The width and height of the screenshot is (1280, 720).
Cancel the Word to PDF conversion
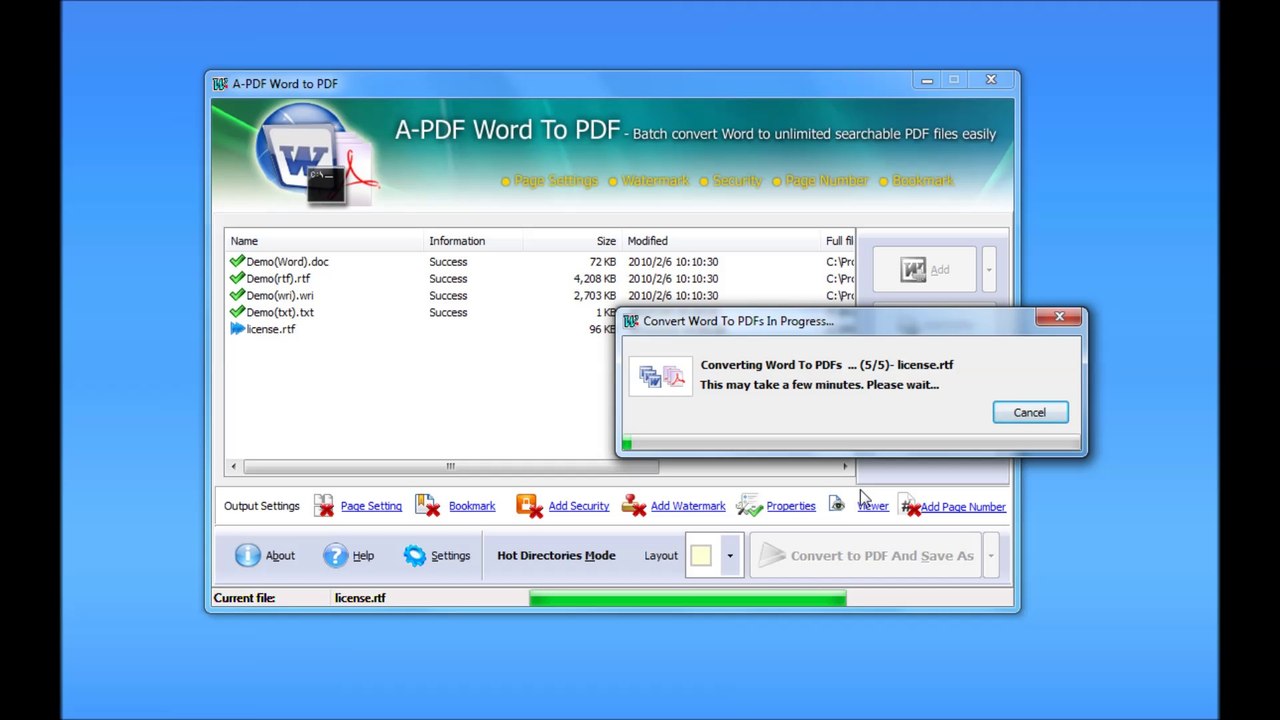tap(1030, 412)
